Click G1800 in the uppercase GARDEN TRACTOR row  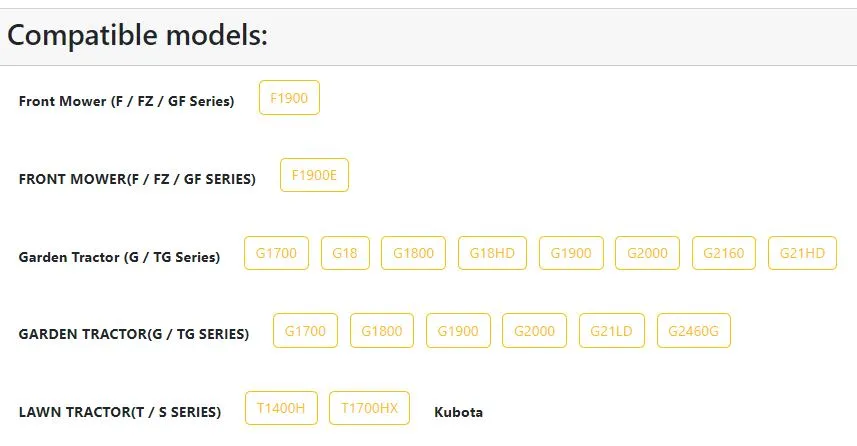click(x=382, y=331)
